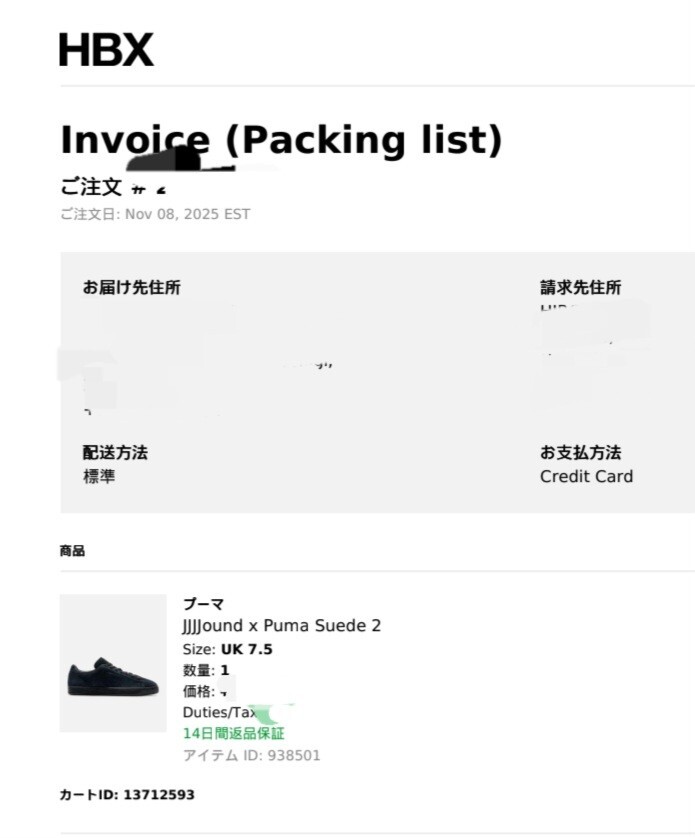This screenshot has width=695, height=838.
Task: Click the 商品 section heading
Action: [x=72, y=551]
